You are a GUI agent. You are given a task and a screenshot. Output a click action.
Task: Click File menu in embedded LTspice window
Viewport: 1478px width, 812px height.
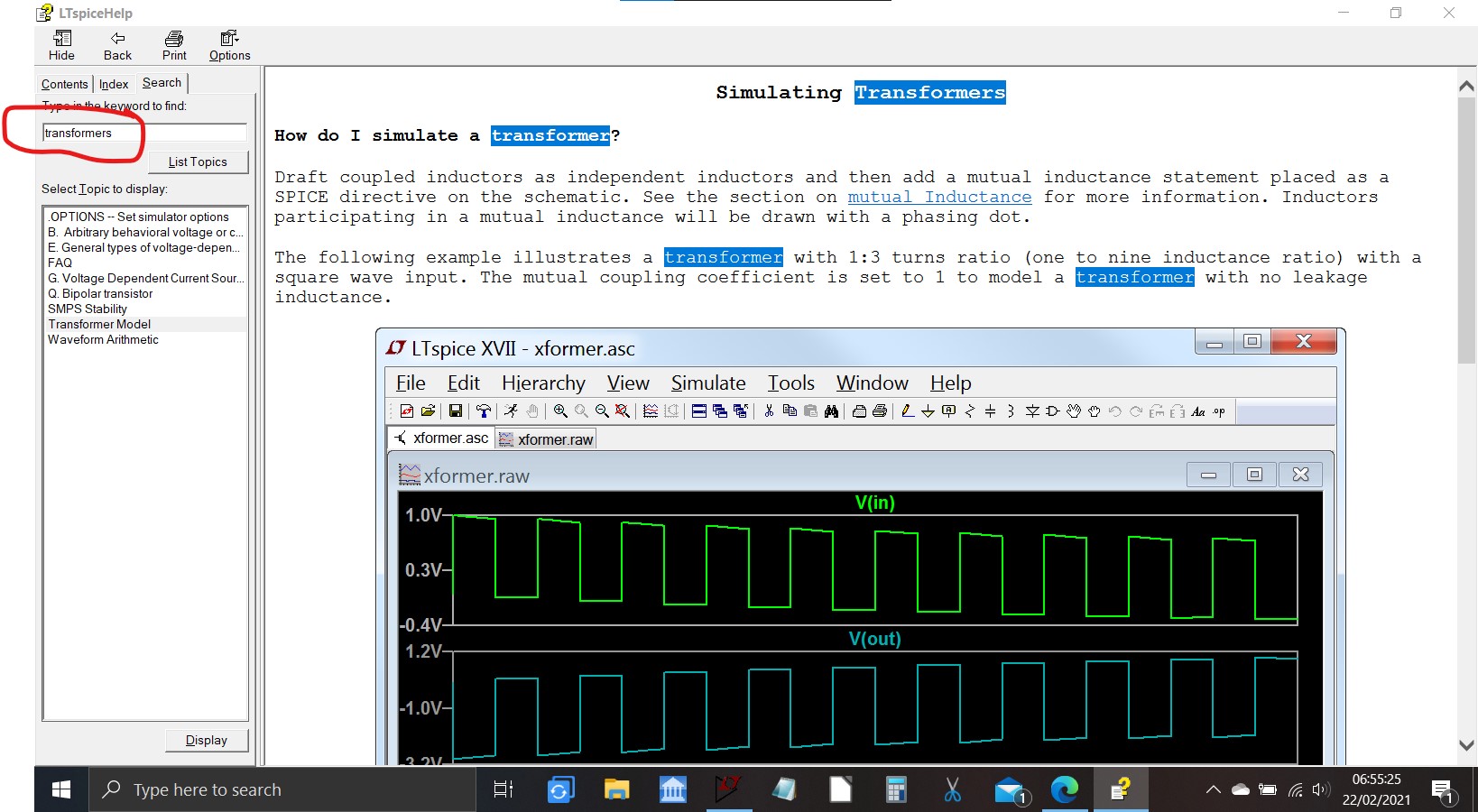point(411,383)
